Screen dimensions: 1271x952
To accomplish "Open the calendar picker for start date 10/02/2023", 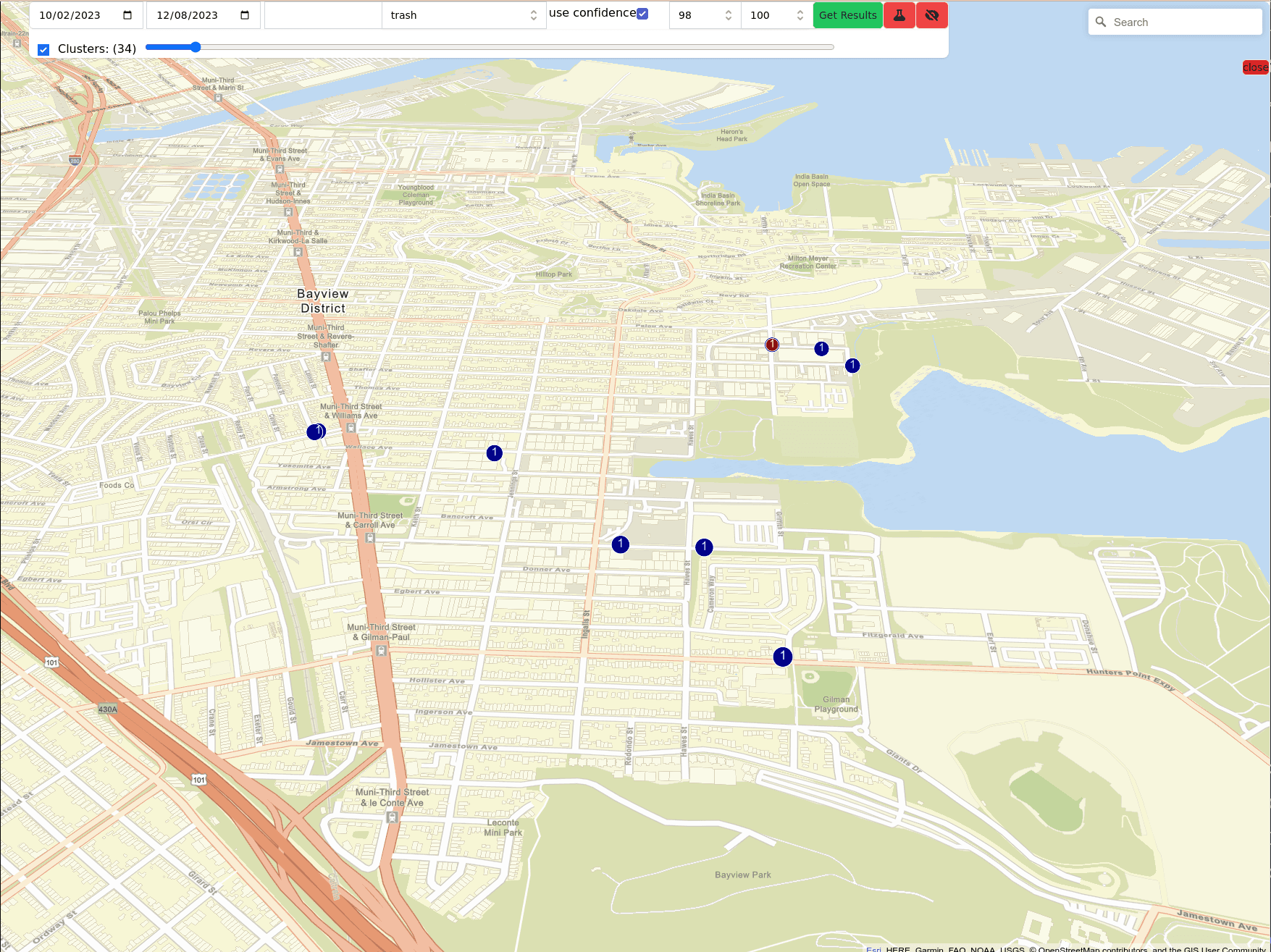I will [x=127, y=14].
